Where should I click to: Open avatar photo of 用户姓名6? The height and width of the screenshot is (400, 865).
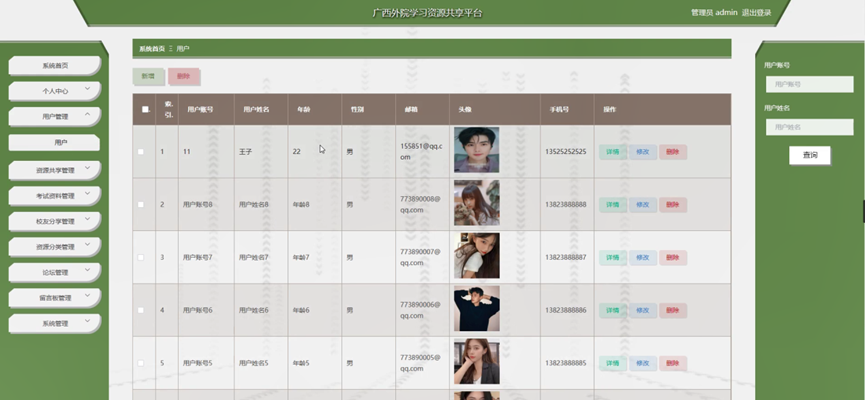477,308
